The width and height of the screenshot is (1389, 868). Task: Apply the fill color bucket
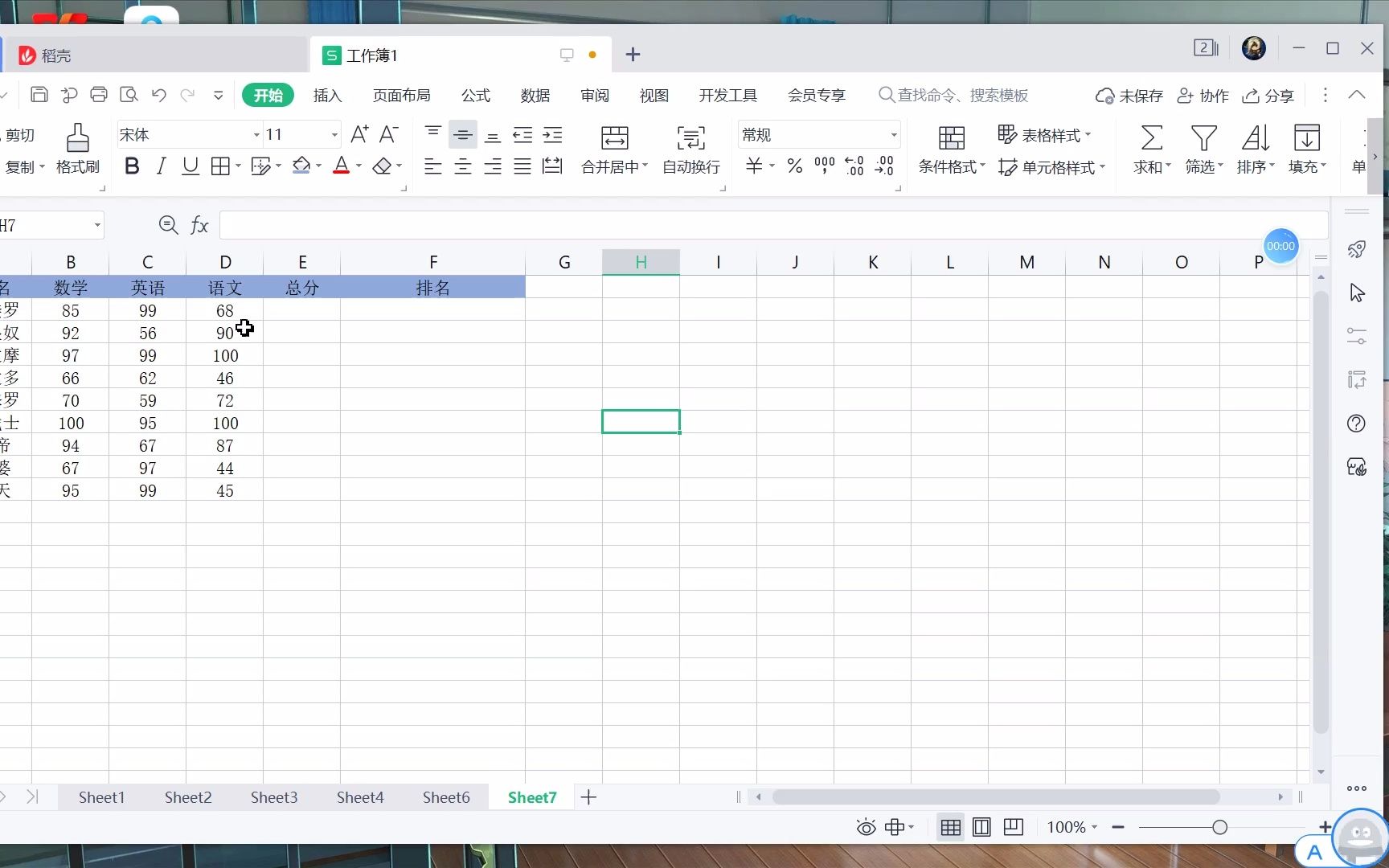301,166
